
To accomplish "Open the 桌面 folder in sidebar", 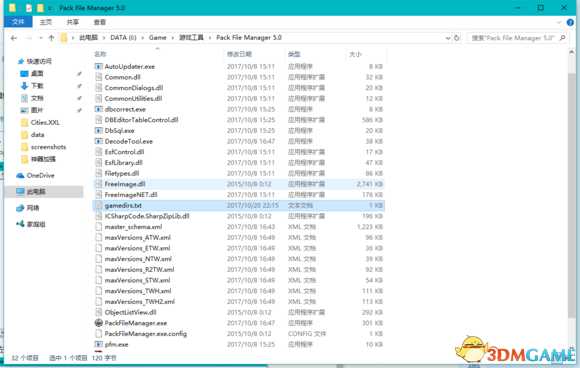I will (x=37, y=74).
